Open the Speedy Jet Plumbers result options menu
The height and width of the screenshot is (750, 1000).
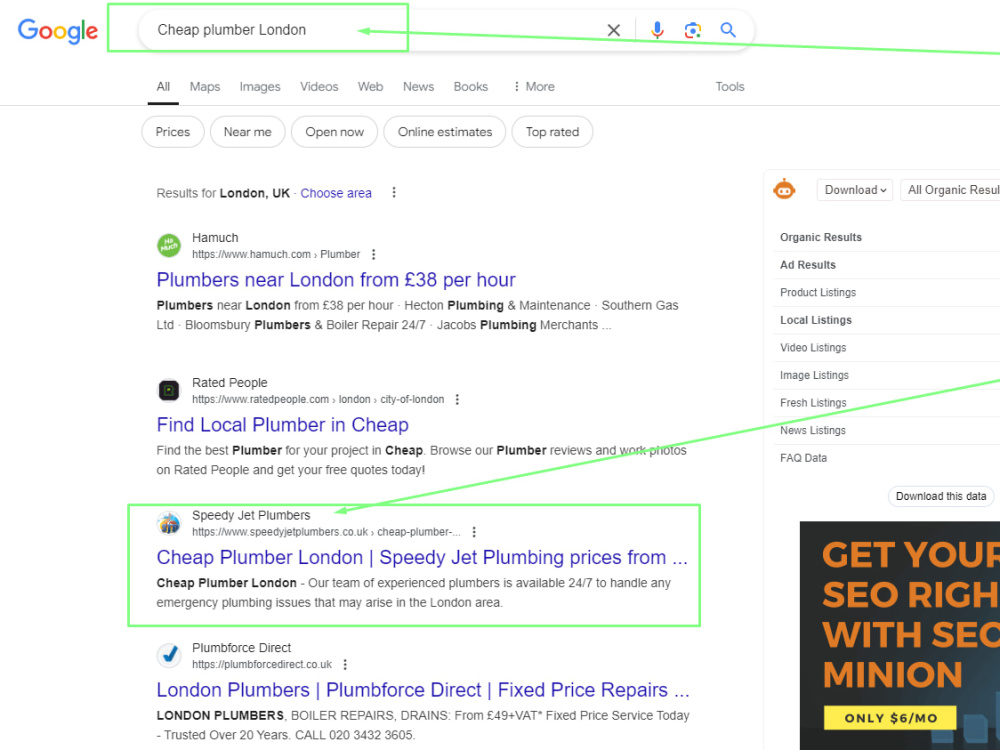[474, 532]
